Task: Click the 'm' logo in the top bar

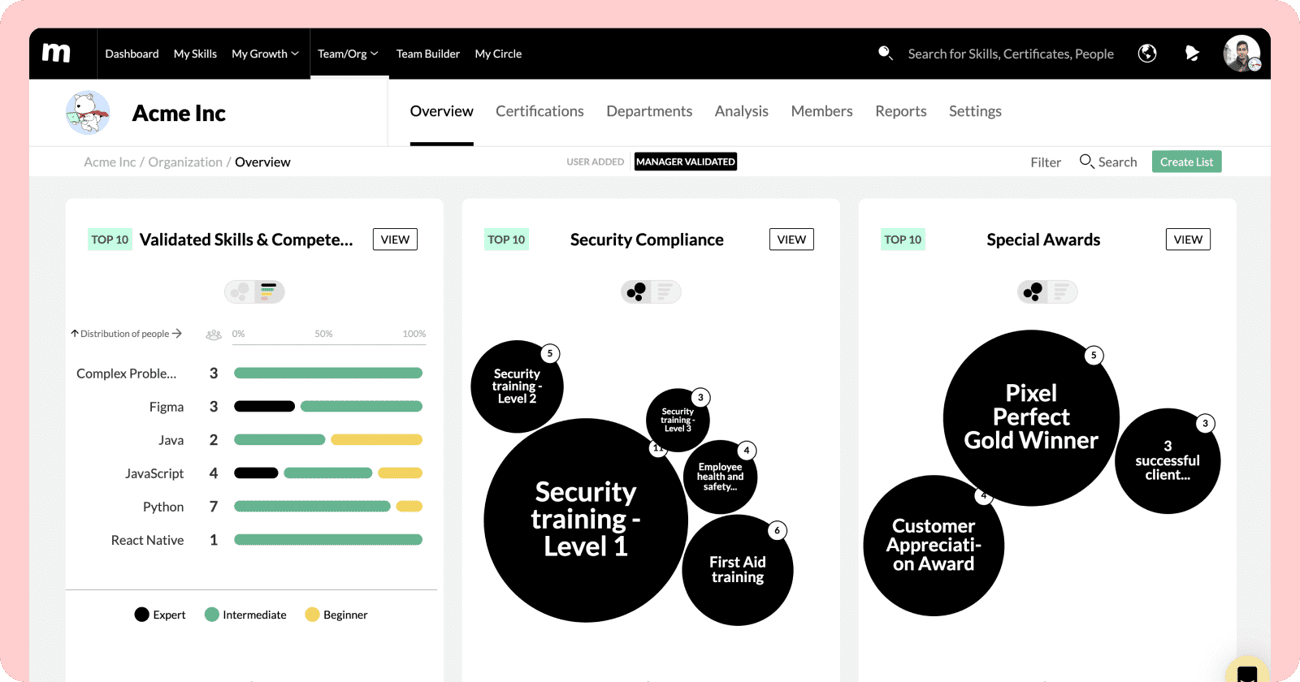Action: pyautogui.click(x=56, y=53)
